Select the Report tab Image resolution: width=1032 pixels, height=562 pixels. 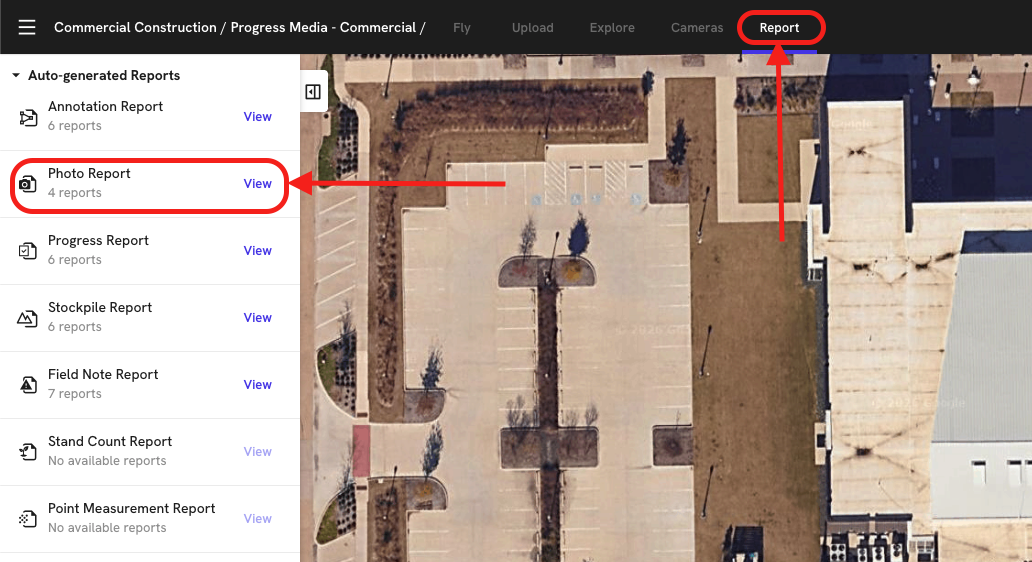coord(779,28)
